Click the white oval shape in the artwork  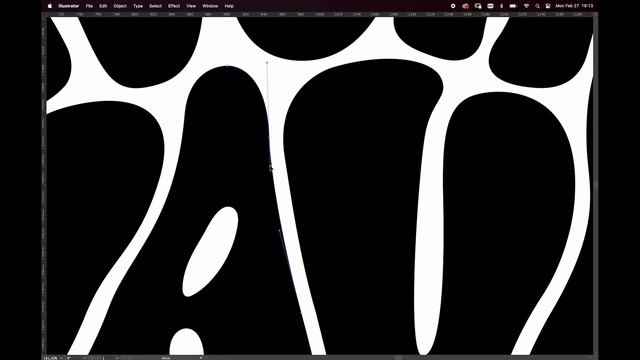210,251
